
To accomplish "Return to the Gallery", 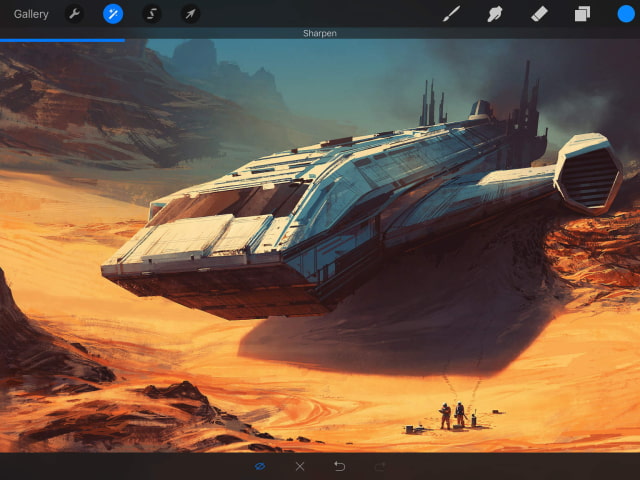I will pos(31,14).
